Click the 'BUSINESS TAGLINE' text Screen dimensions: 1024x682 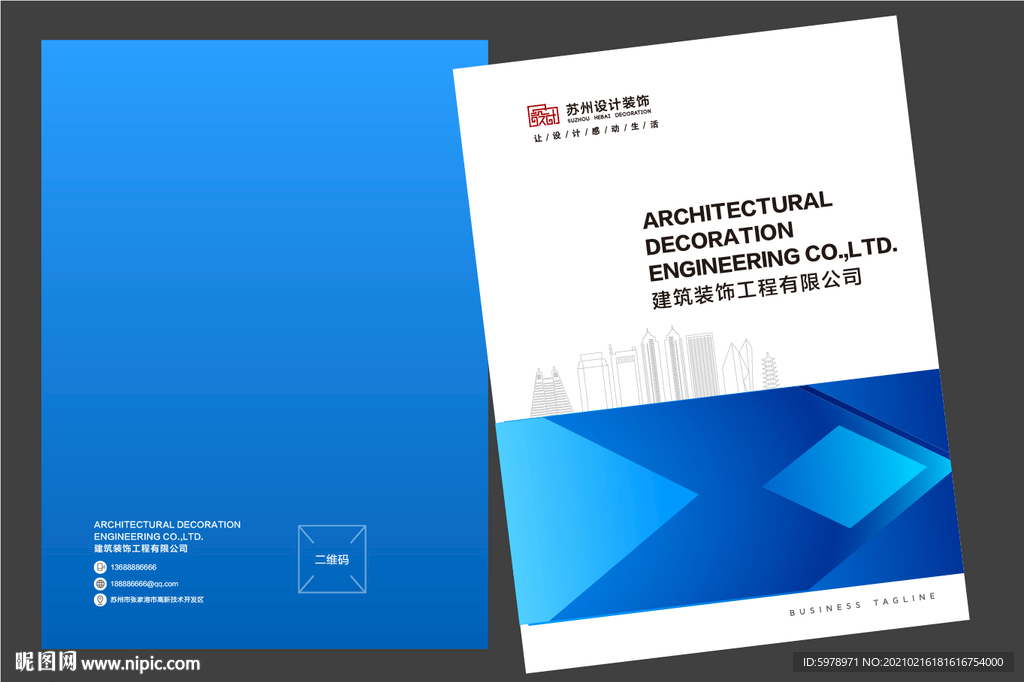pos(863,605)
